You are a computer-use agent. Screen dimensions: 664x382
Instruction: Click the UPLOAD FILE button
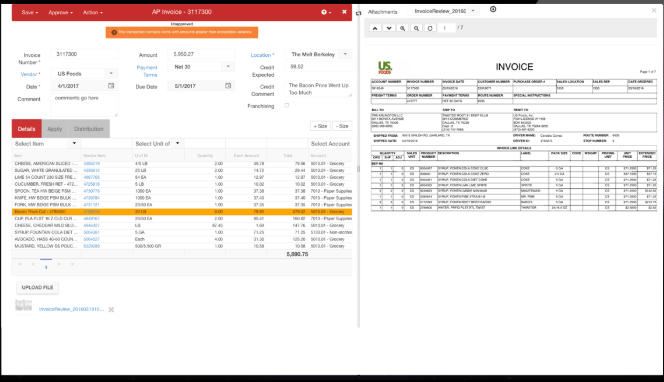[x=37, y=288]
